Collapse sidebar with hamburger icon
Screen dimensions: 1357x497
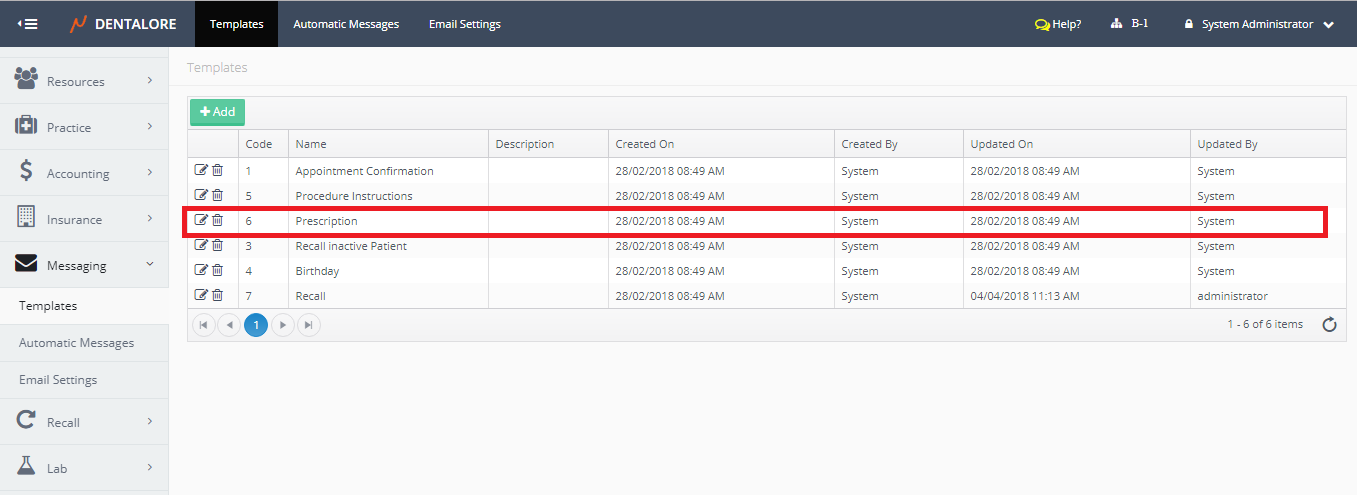pyautogui.click(x=28, y=24)
